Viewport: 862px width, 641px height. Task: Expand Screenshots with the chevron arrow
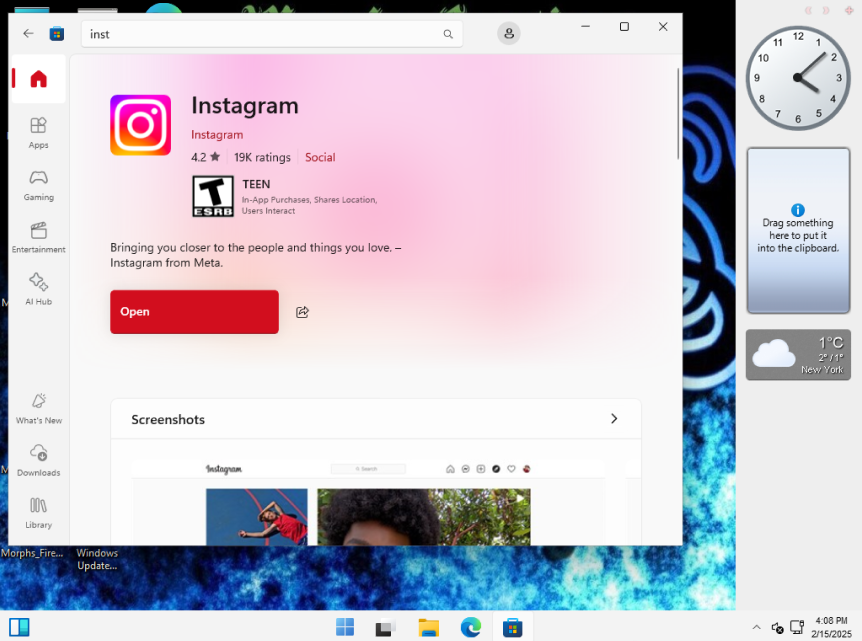[614, 419]
